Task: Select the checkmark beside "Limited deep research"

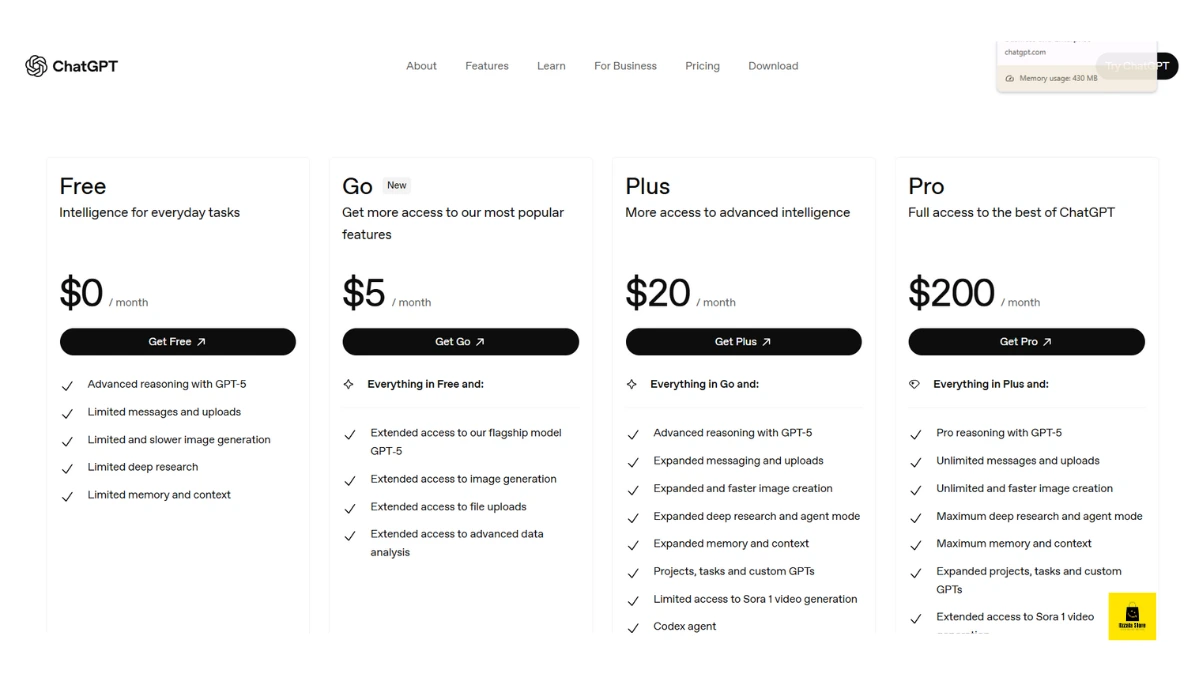Action: pos(67,467)
